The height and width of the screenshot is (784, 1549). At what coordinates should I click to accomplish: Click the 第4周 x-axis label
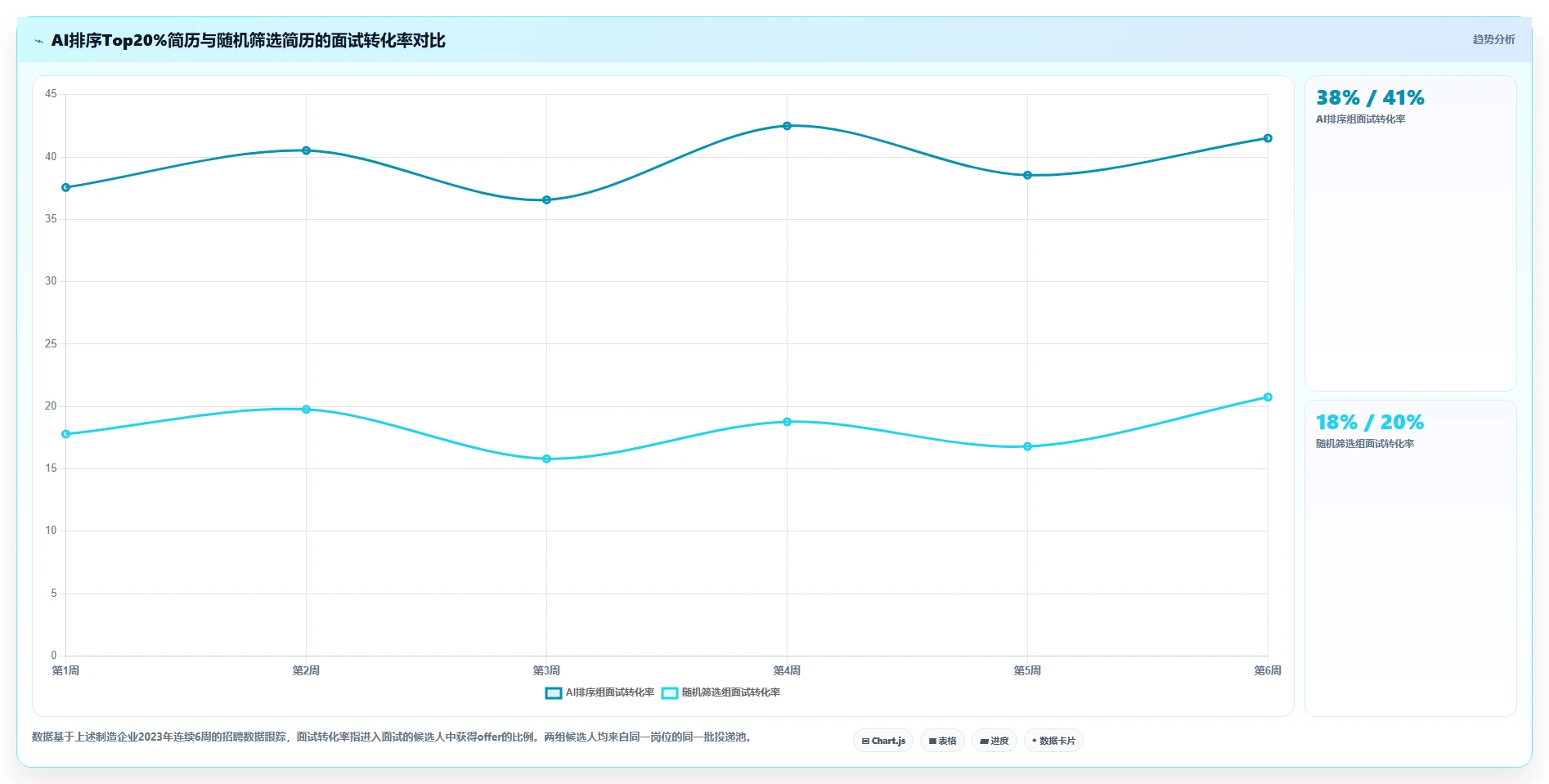point(788,671)
